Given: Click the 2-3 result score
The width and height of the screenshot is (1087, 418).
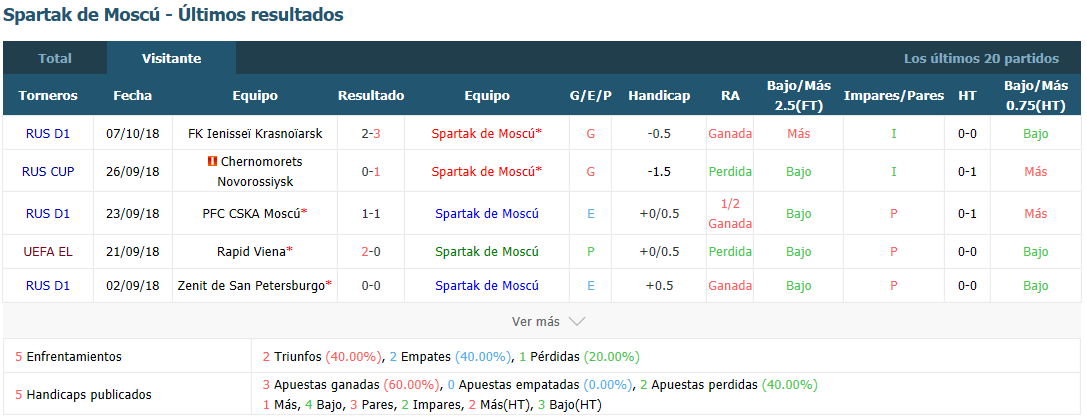Looking at the screenshot, I should coord(371,134).
